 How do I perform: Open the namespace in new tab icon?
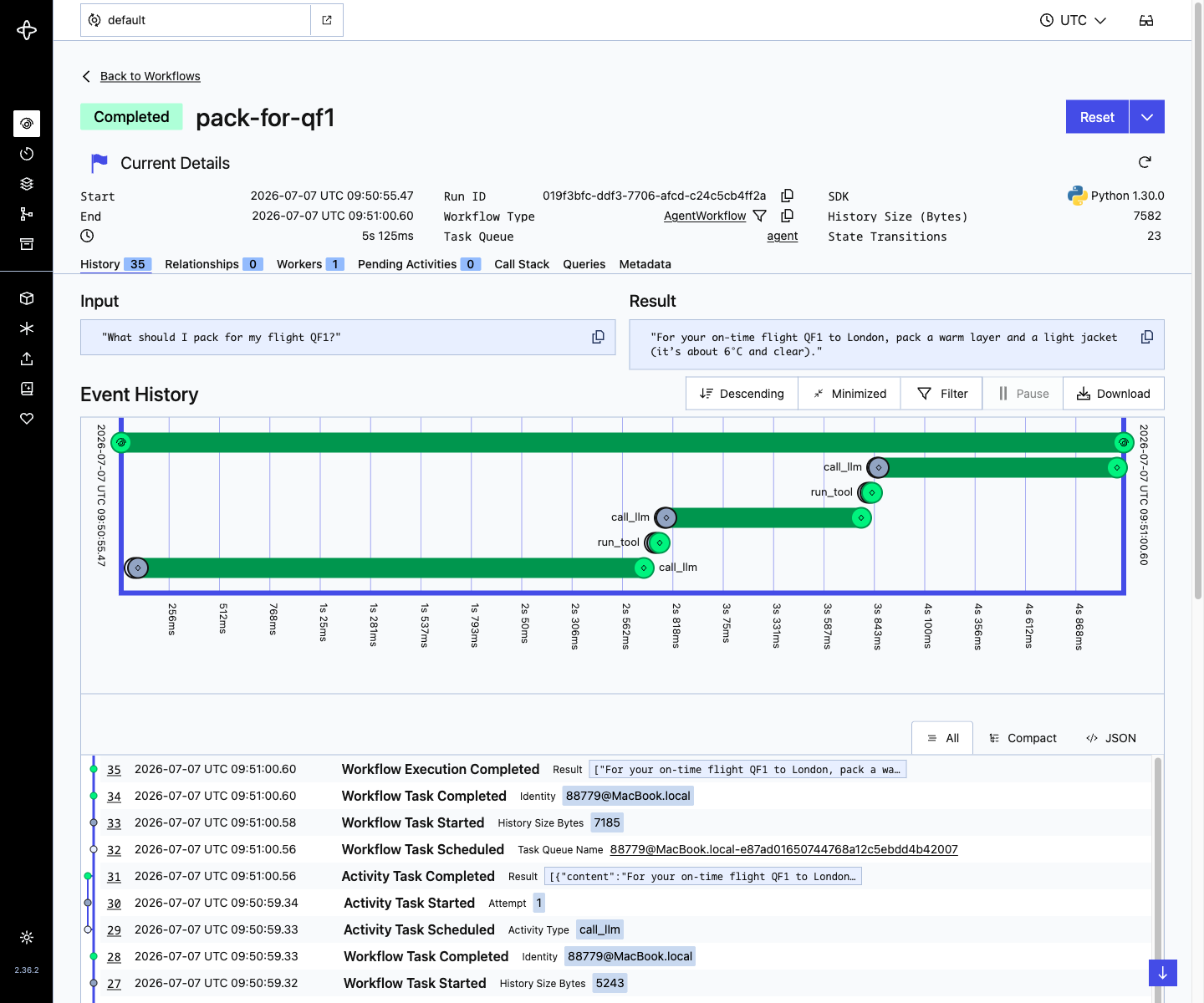(327, 20)
